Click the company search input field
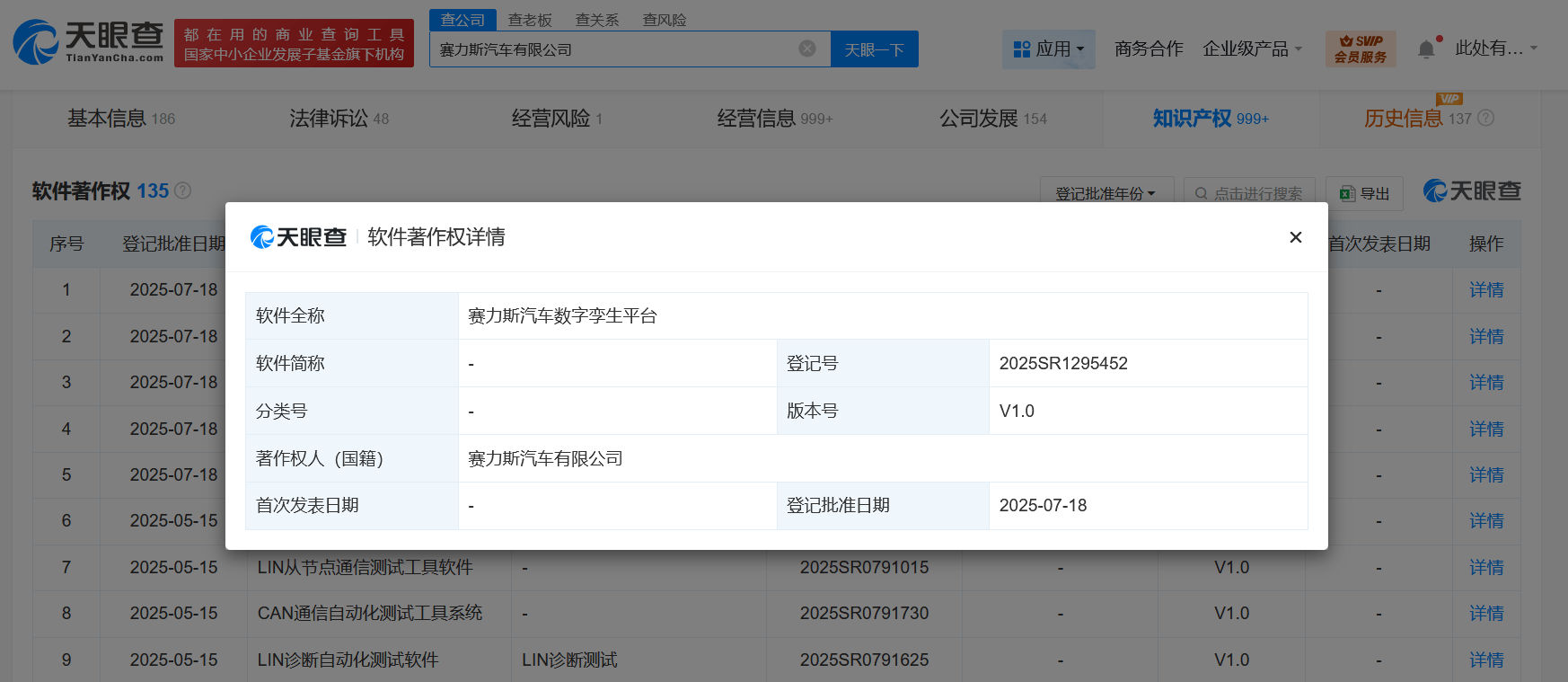Viewport: 1568px width, 682px height. (x=611, y=49)
